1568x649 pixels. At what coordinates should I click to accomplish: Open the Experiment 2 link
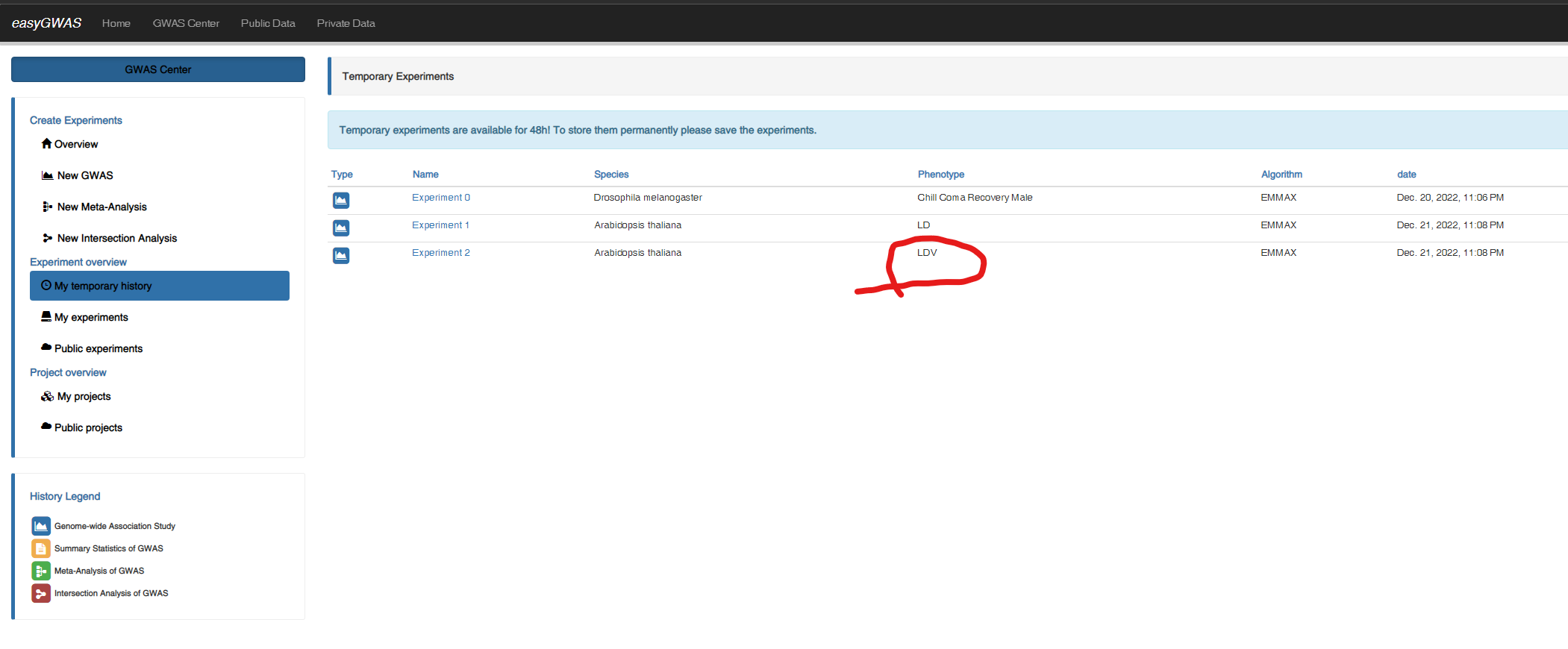pos(440,253)
